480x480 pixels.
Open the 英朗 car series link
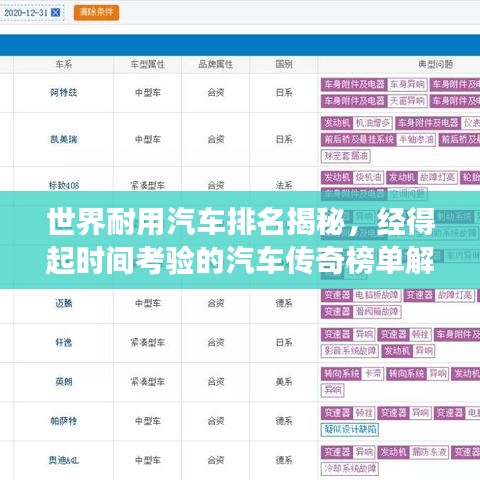(x=64, y=382)
